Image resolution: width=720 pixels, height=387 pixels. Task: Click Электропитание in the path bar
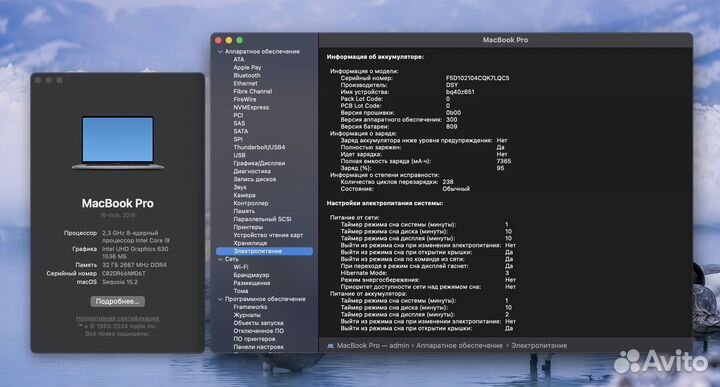tap(539, 346)
